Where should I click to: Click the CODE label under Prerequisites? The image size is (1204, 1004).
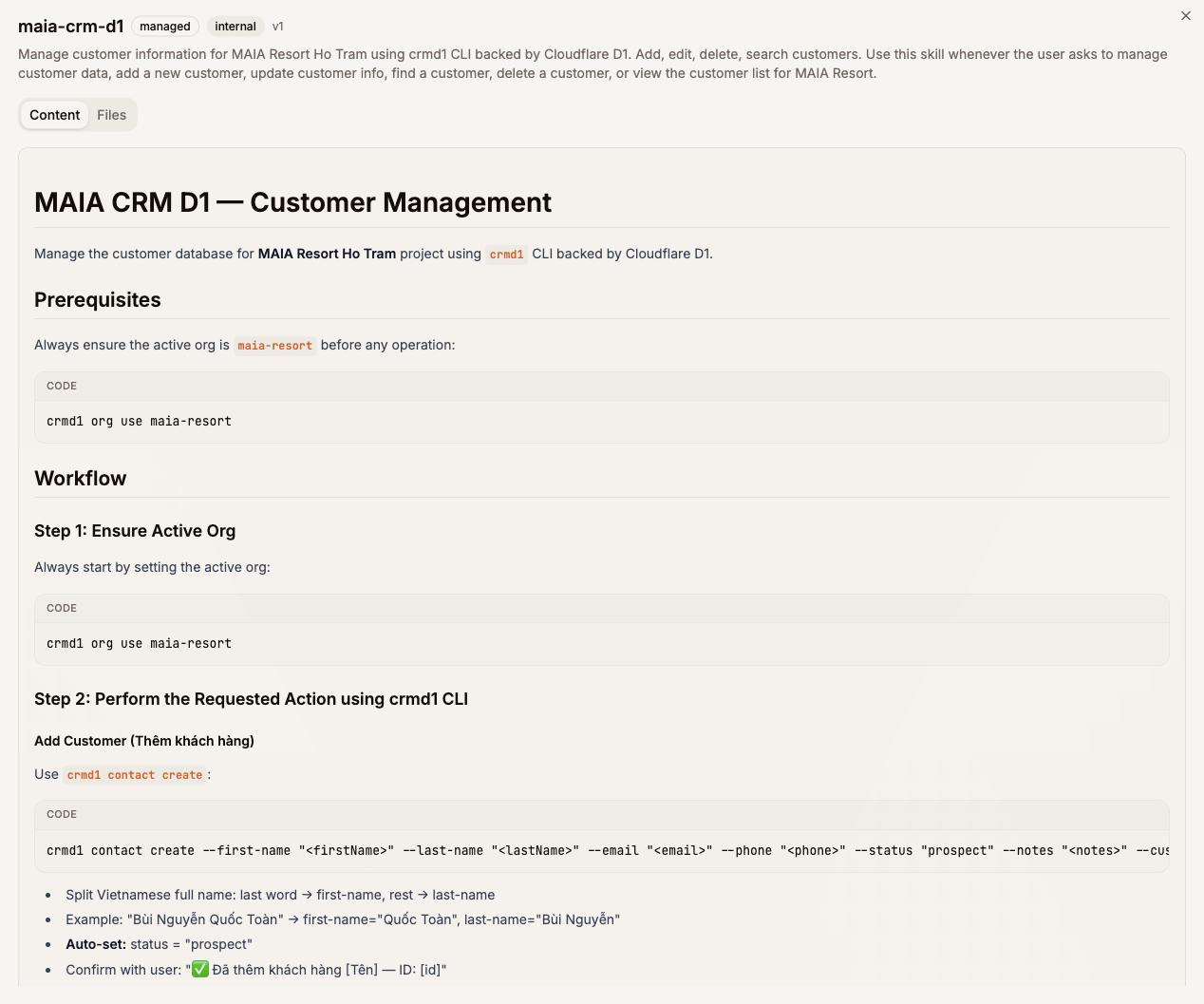[62, 386]
